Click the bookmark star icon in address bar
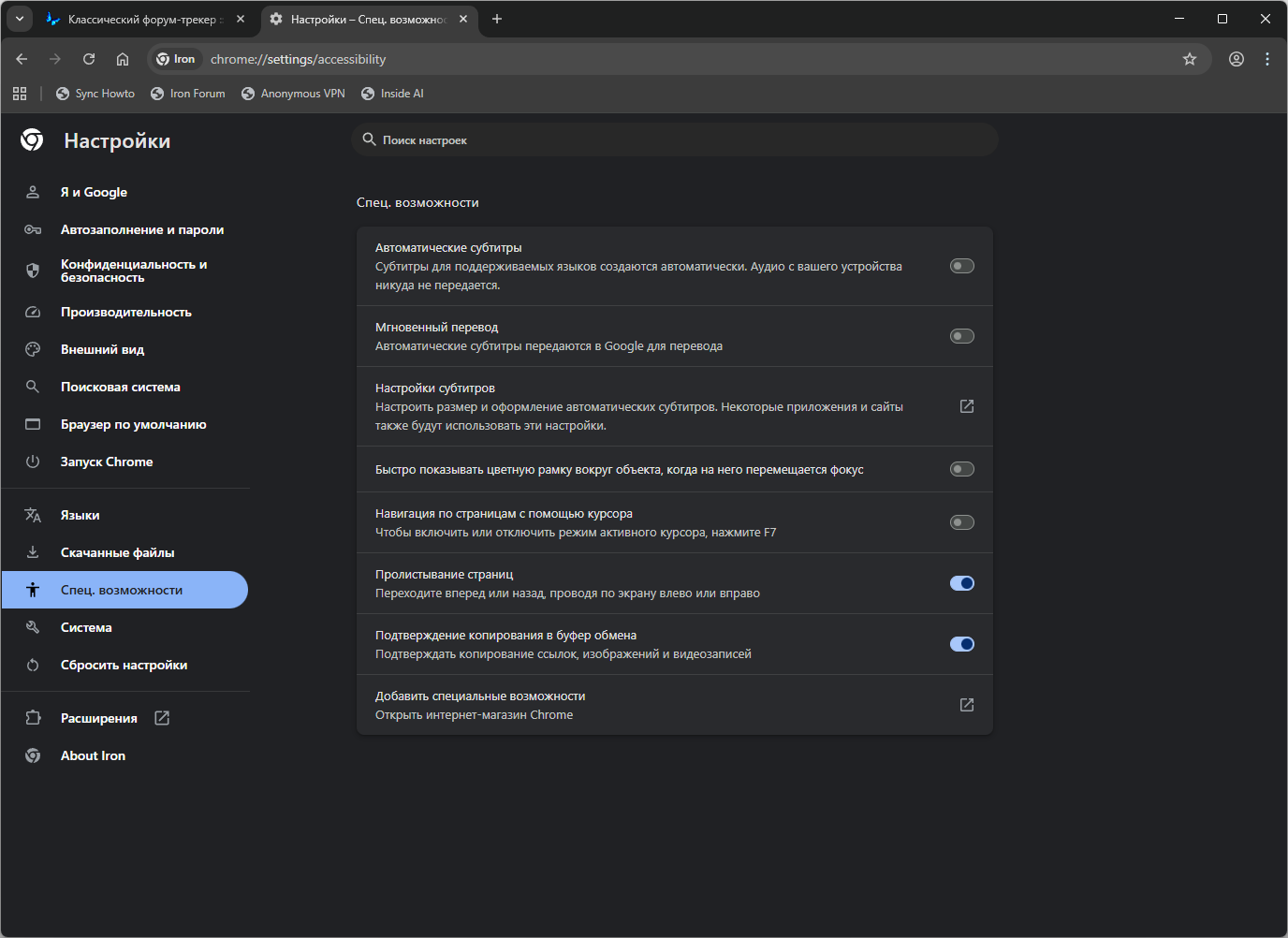The width and height of the screenshot is (1288, 938). 1189,59
